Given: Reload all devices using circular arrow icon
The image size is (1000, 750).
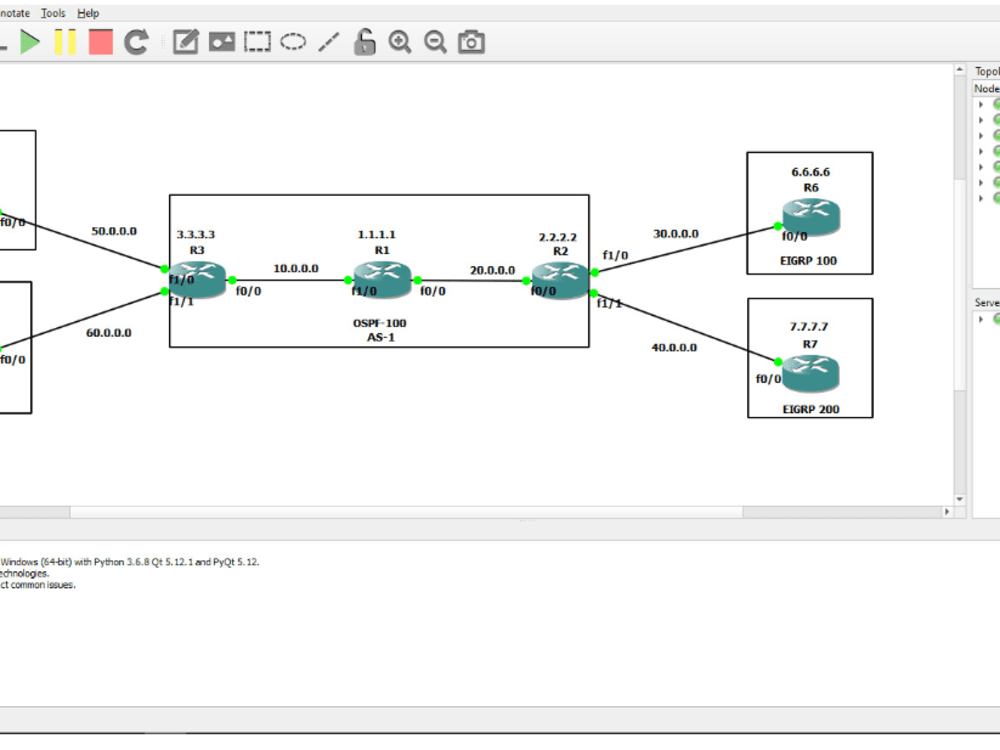Looking at the screenshot, I should 135,41.
